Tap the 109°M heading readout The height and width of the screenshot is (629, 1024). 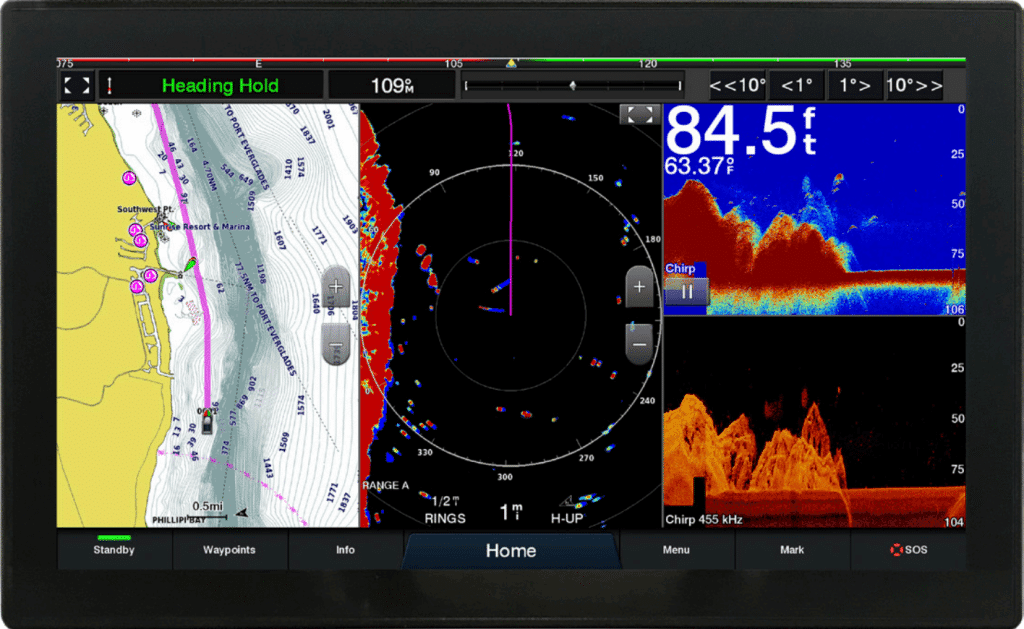(393, 85)
